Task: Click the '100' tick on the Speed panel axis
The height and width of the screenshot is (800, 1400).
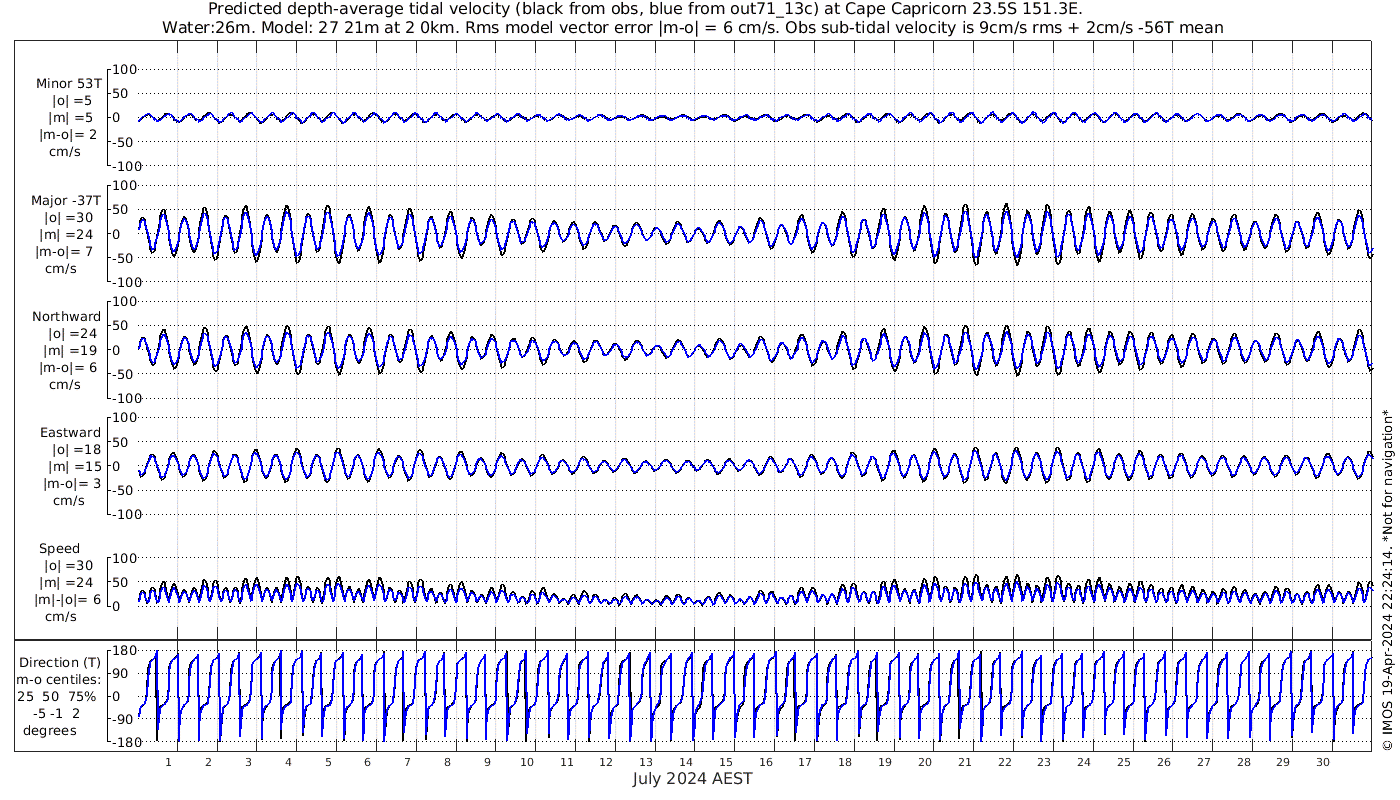Action: pyautogui.click(x=124, y=558)
